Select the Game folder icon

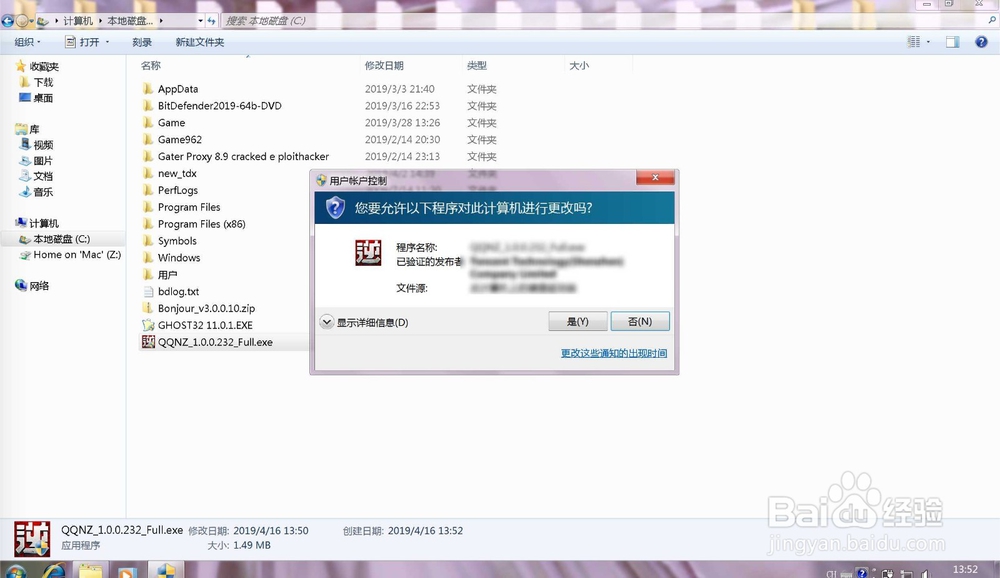point(148,122)
